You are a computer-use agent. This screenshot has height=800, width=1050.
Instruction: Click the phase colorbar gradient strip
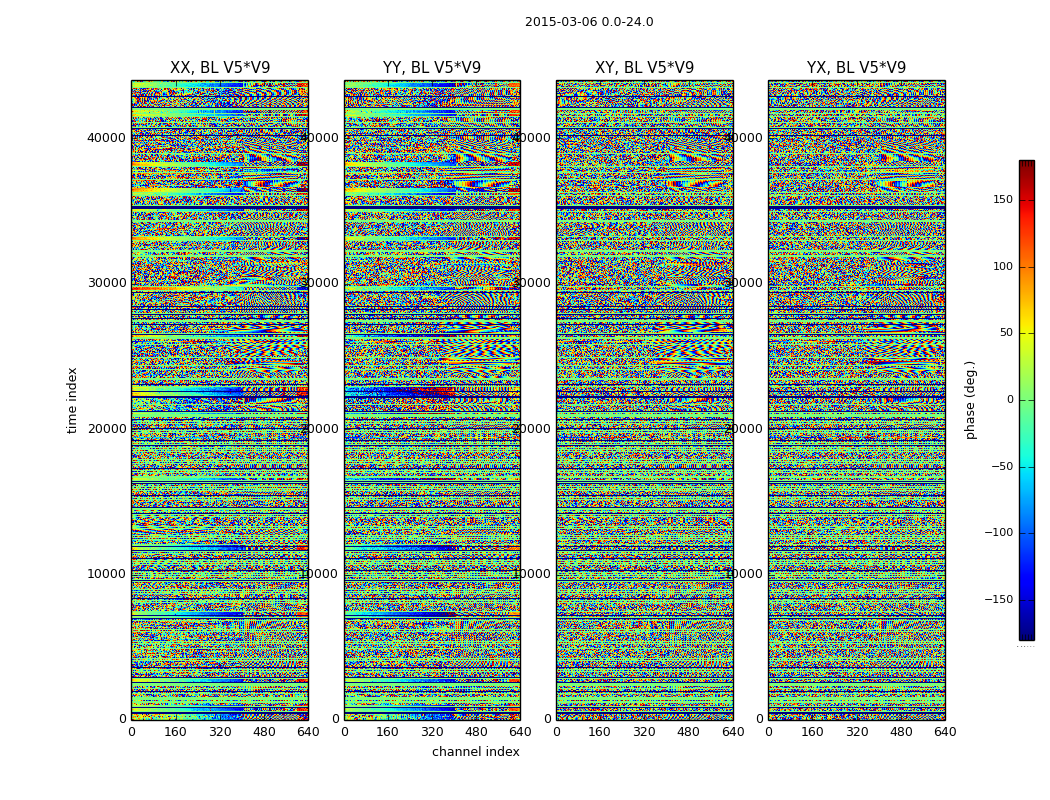coord(1027,400)
